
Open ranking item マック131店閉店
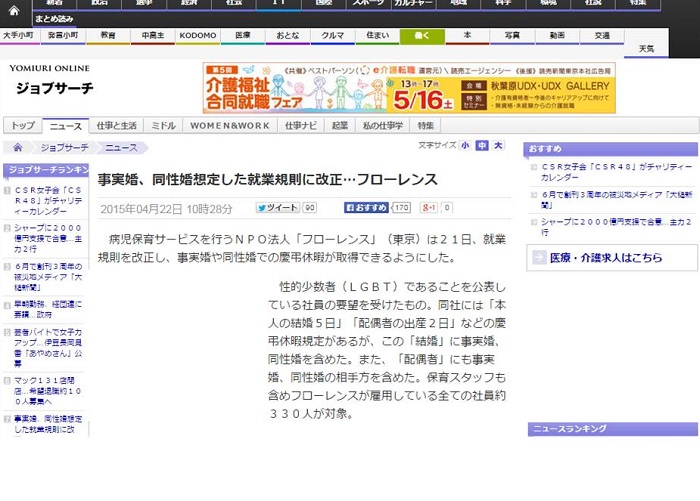click(47, 391)
